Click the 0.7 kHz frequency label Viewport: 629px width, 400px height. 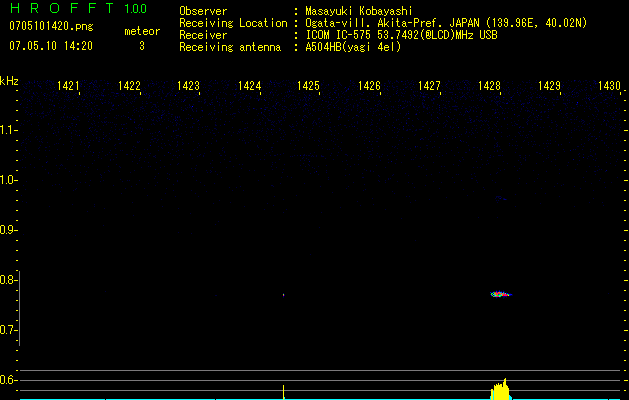click(7, 330)
